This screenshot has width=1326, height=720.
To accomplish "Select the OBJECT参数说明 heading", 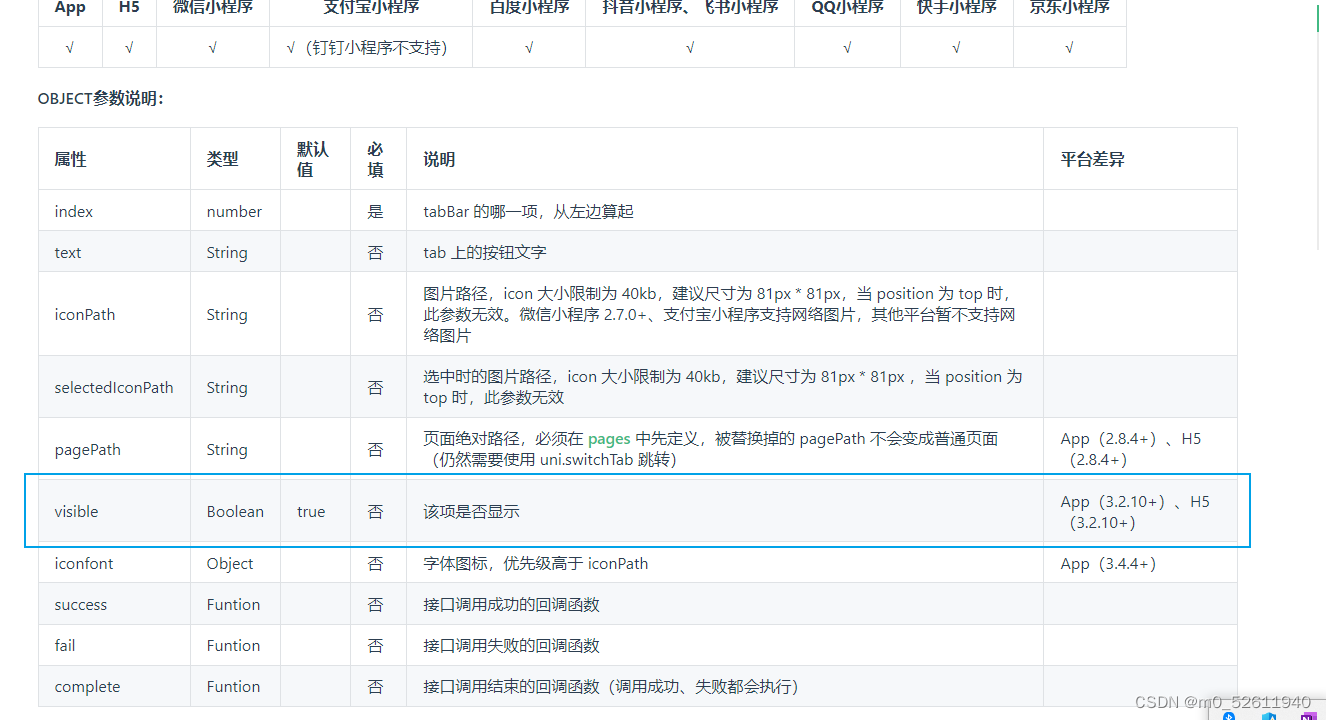I will point(100,98).
